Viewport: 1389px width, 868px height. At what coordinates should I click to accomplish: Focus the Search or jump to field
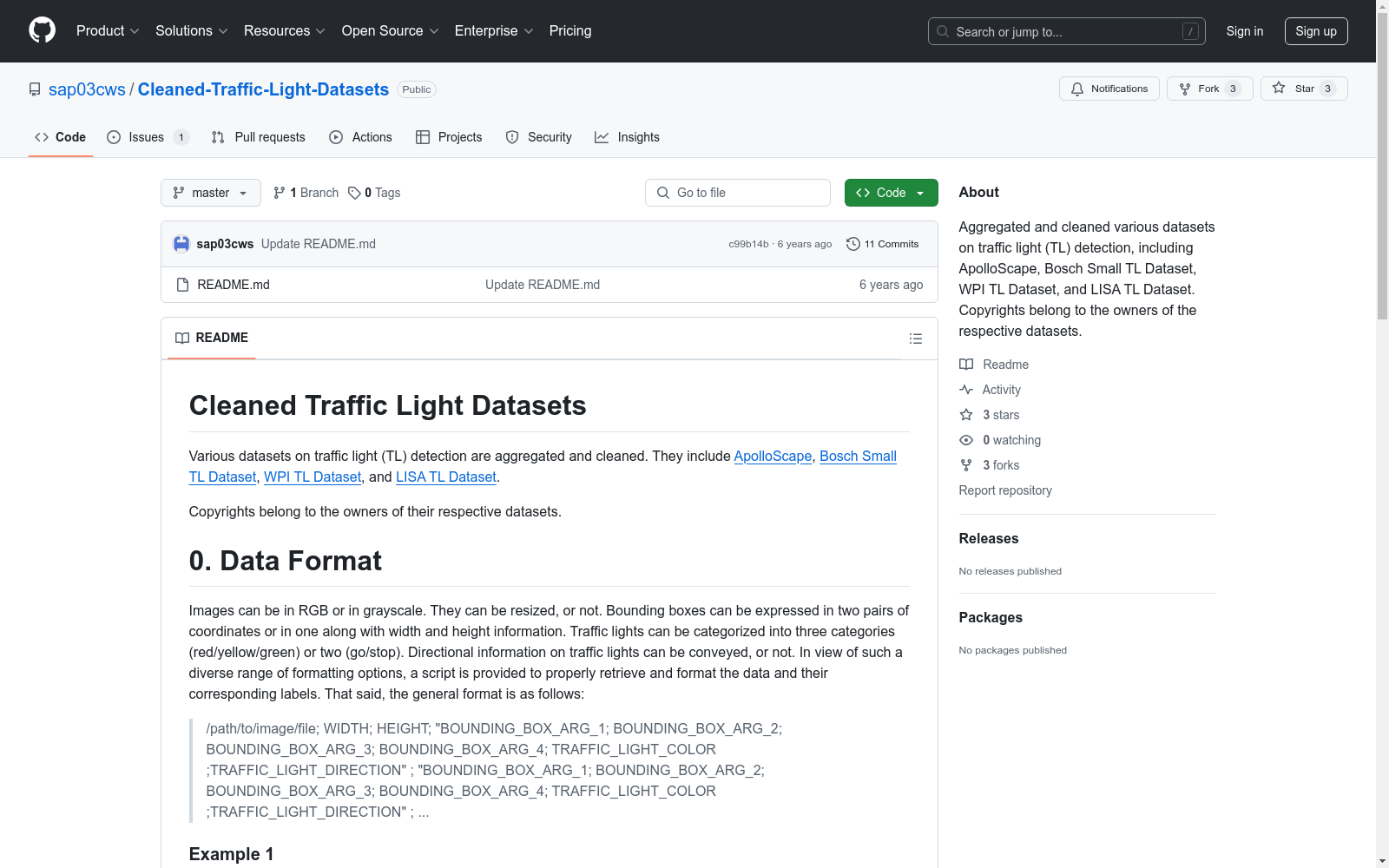coord(1066,31)
